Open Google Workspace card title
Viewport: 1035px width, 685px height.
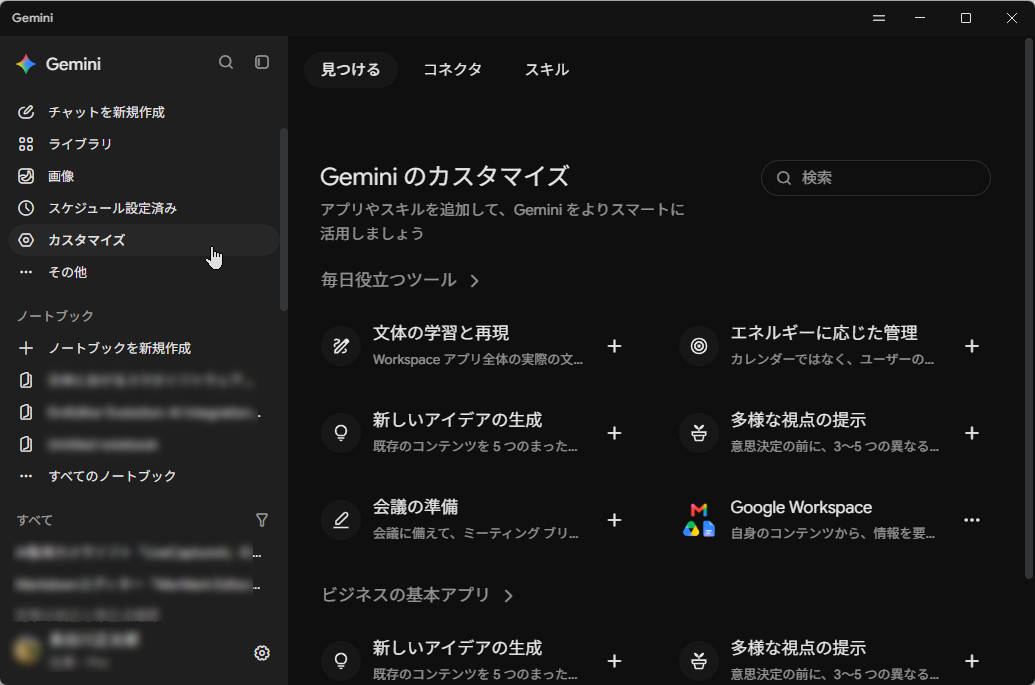[801, 507]
